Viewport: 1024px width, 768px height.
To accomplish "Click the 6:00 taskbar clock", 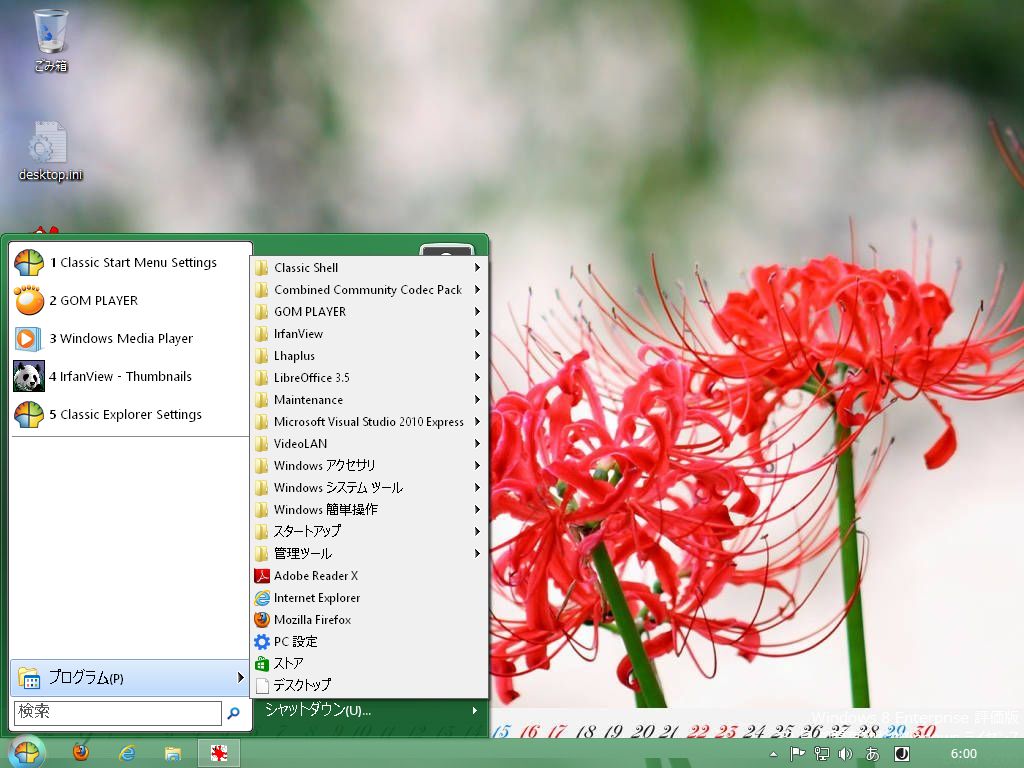I will pyautogui.click(x=963, y=754).
